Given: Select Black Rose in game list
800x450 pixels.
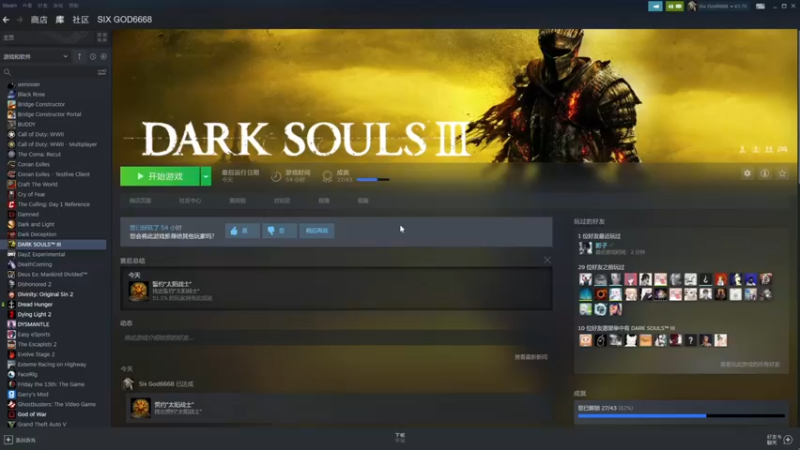Looking at the screenshot, I should pyautogui.click(x=31, y=94).
